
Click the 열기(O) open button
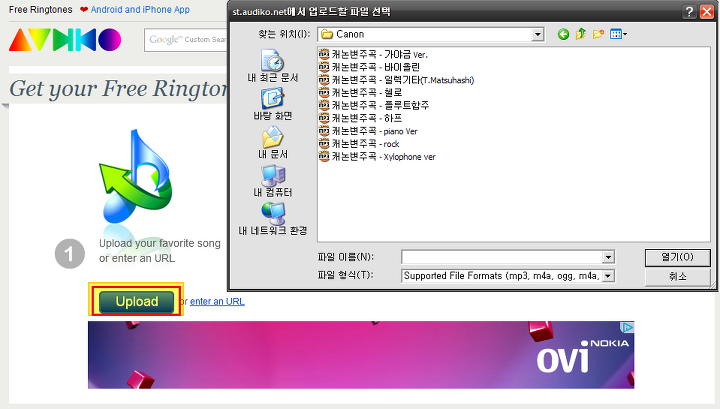click(x=678, y=257)
